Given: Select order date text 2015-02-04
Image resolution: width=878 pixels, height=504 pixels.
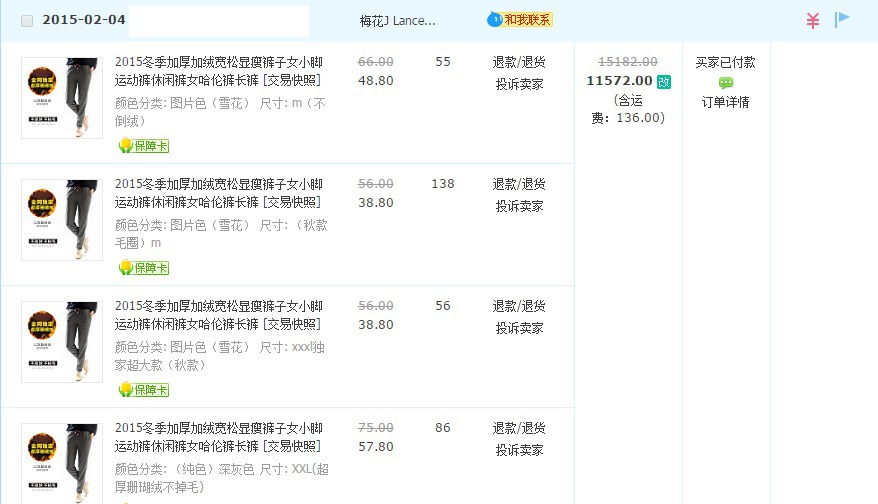Looking at the screenshot, I should [84, 20].
